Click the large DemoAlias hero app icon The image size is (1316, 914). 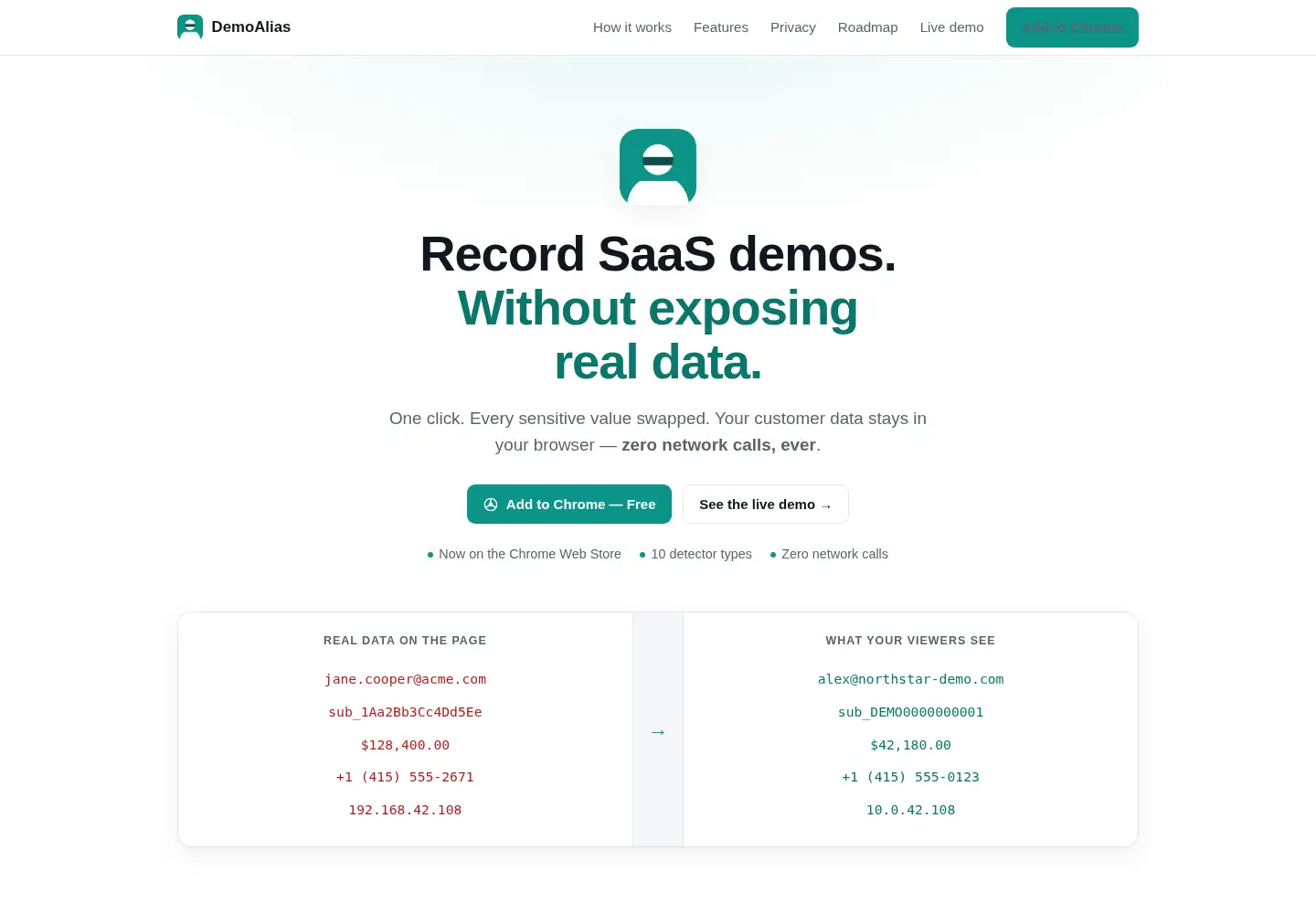658,167
